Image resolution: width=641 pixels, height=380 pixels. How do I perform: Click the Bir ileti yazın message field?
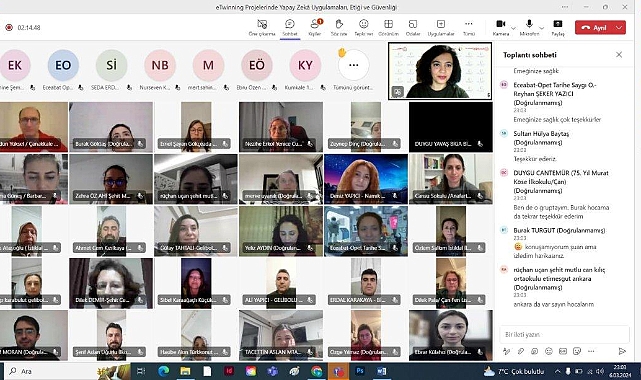[x=564, y=334]
